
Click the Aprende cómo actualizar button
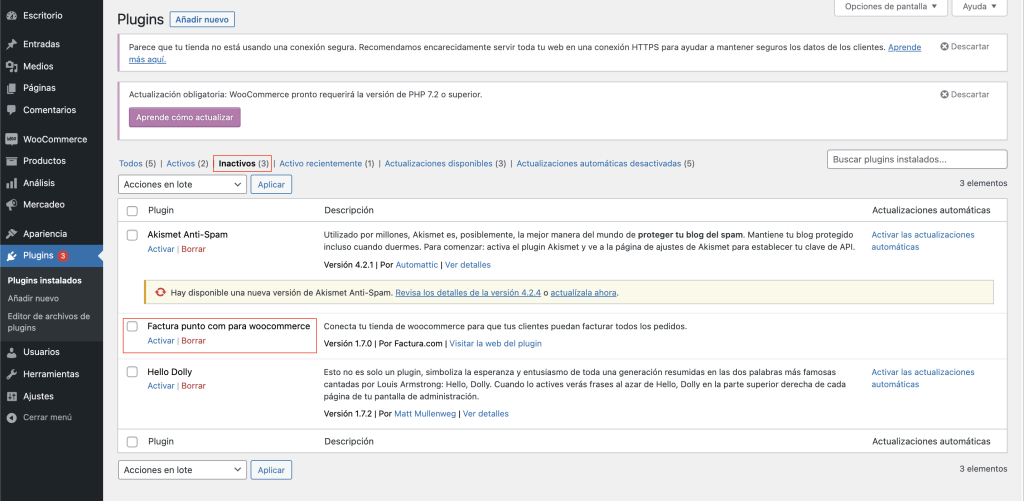(x=185, y=118)
